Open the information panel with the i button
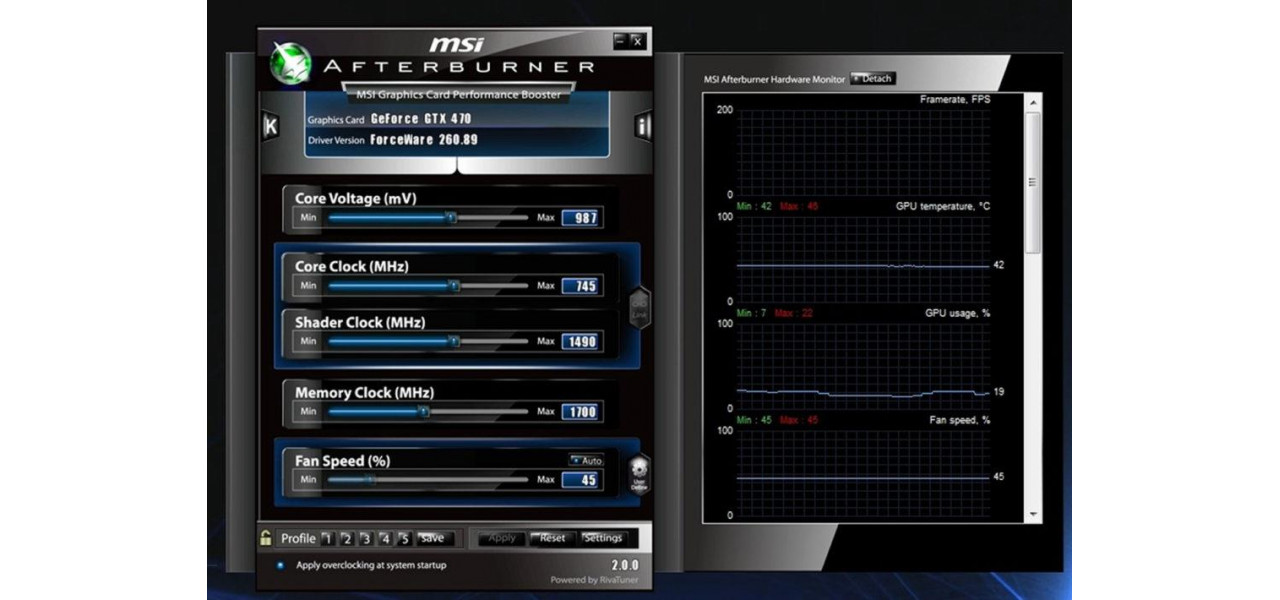This screenshot has width=1280, height=600. pyautogui.click(x=643, y=126)
